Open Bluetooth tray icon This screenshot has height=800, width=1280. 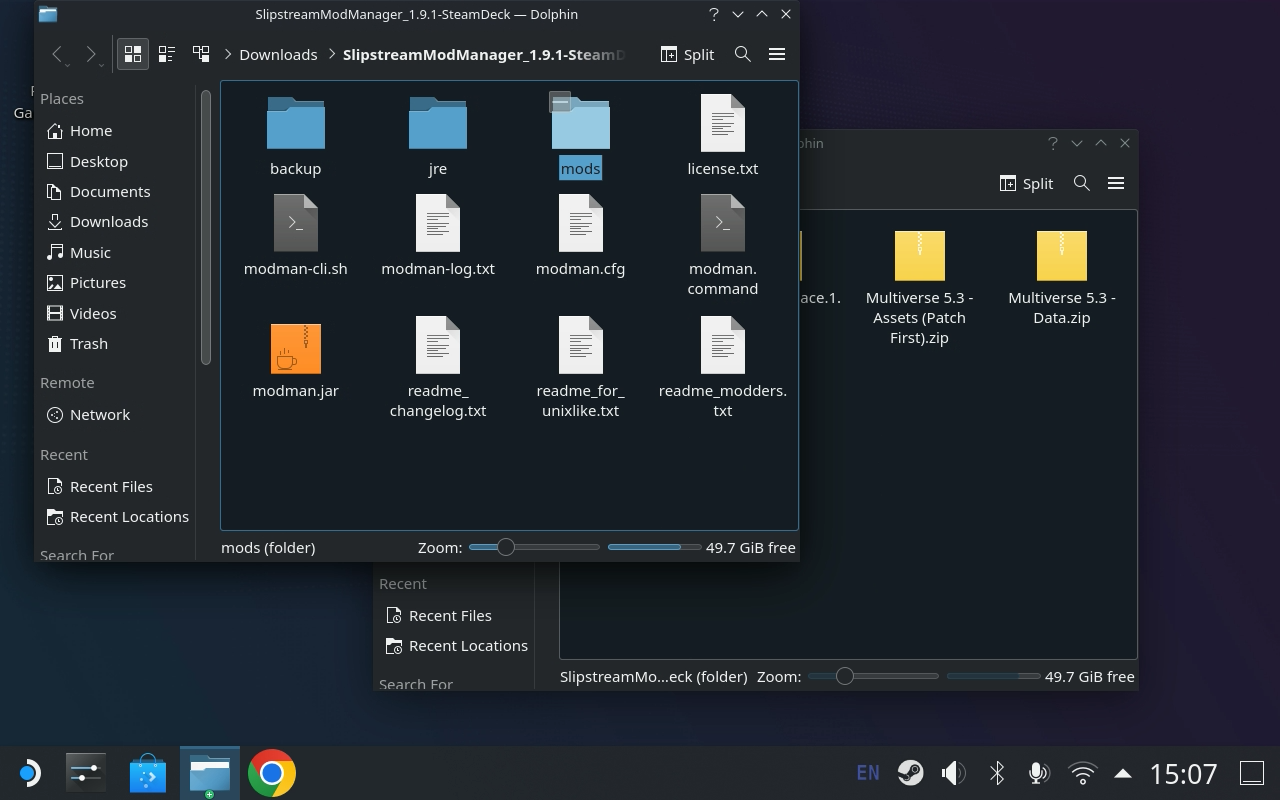(996, 773)
